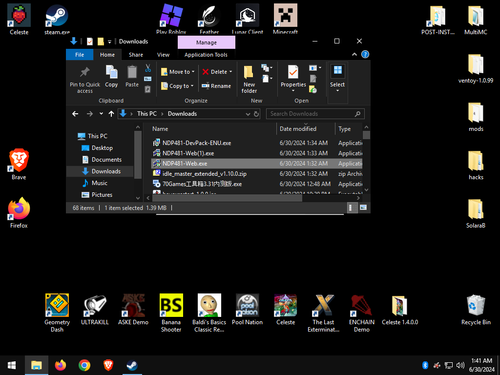
Task: Go back with the left arrow
Action: [x=75, y=114]
